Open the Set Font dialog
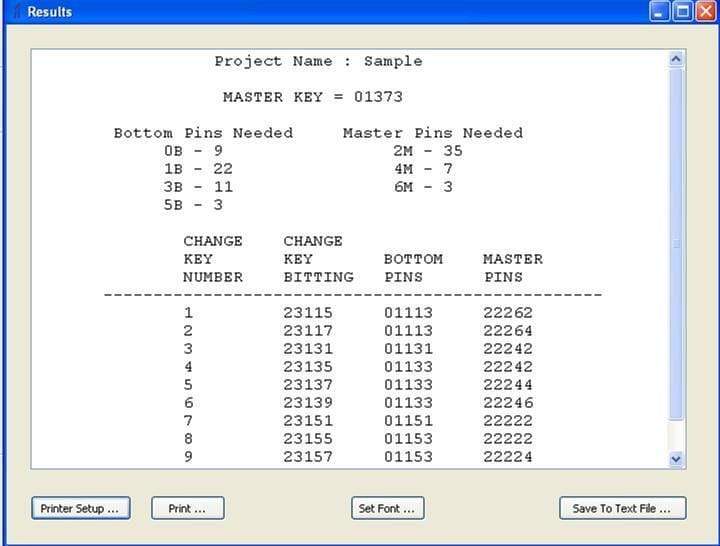The width and height of the screenshot is (720, 546). pos(386,508)
